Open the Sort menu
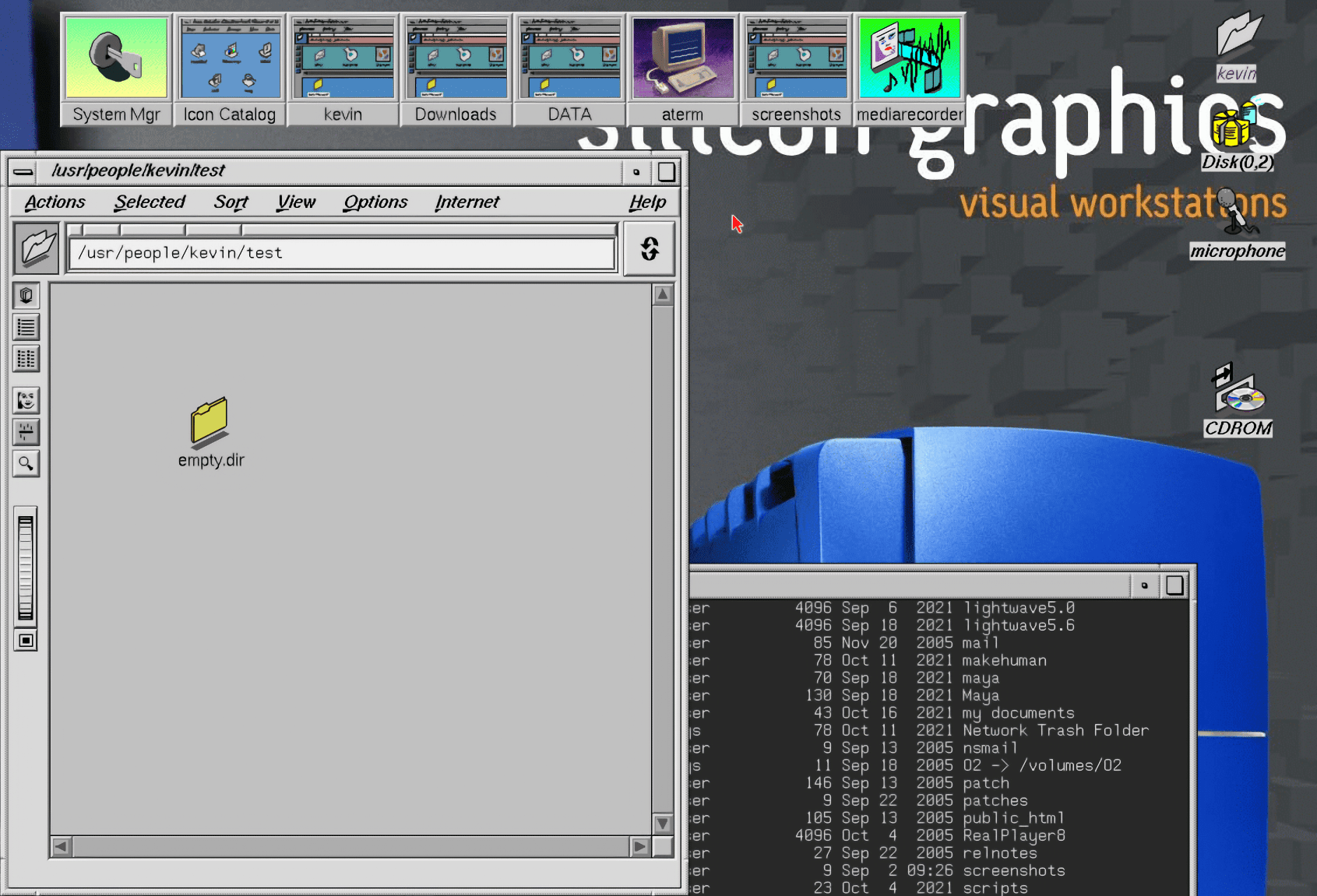Screen dimensions: 1317x896 [231, 202]
